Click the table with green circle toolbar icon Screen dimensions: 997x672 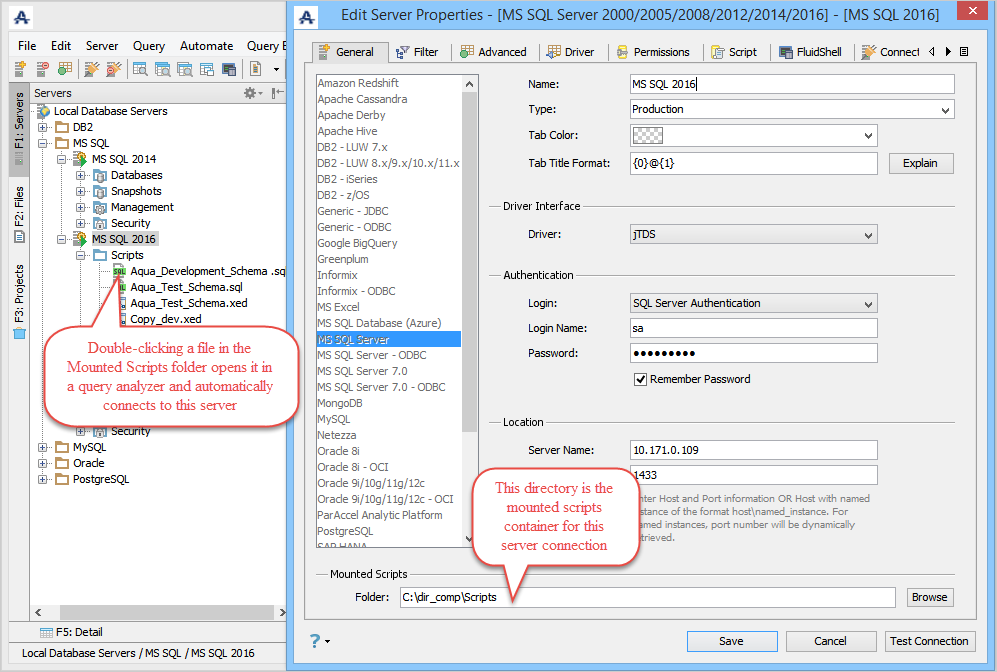click(64, 69)
